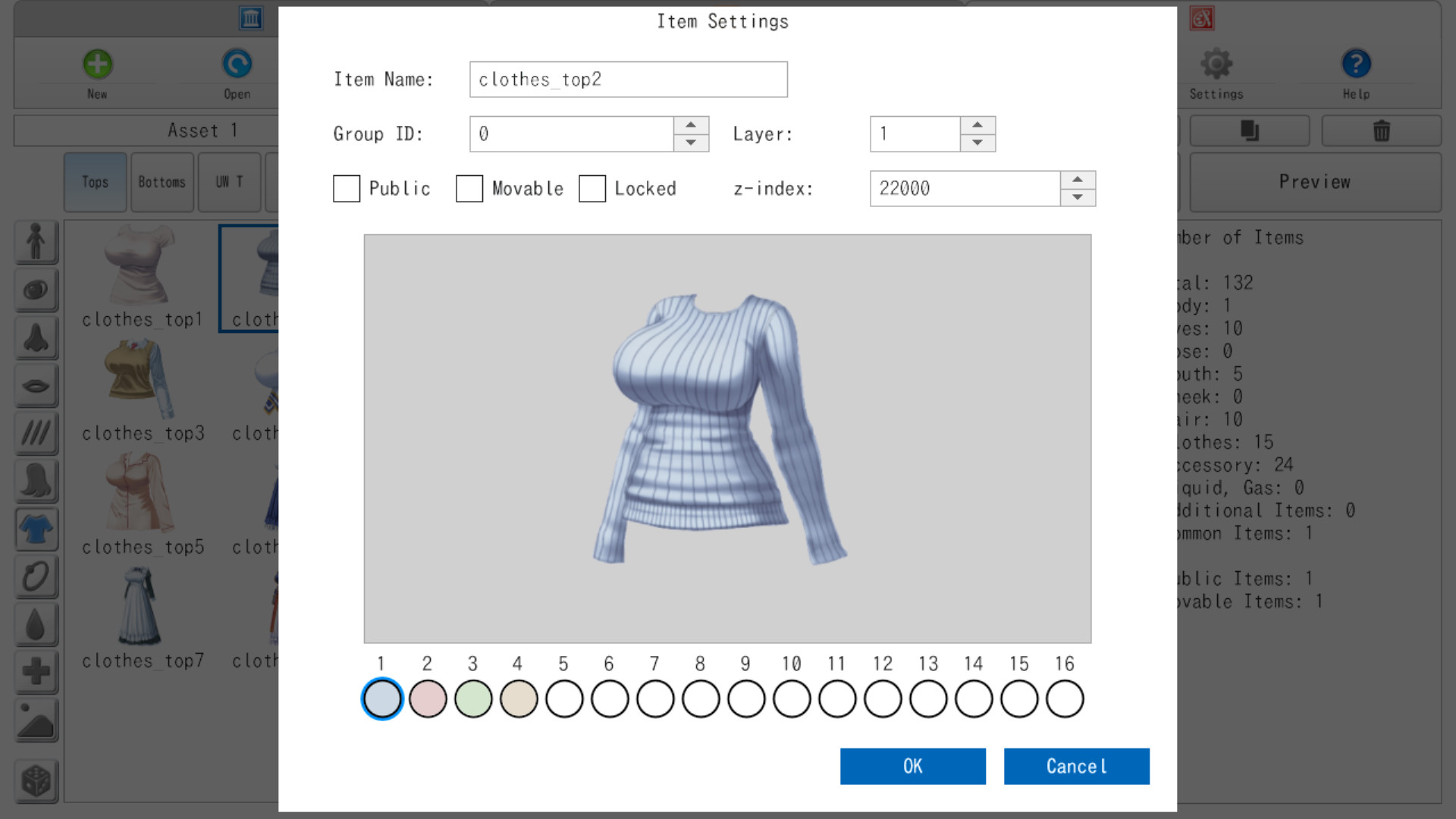
Task: Select the body part tool
Action: [x=36, y=243]
